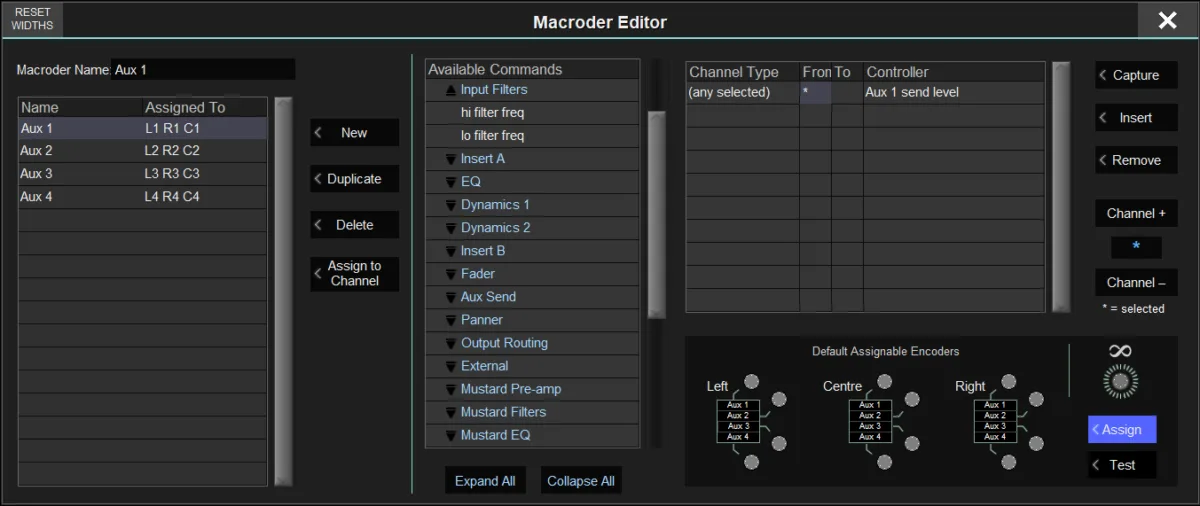Select Aux 2 in the Centre encoder list
This screenshot has height=506, width=1200.
[871, 416]
